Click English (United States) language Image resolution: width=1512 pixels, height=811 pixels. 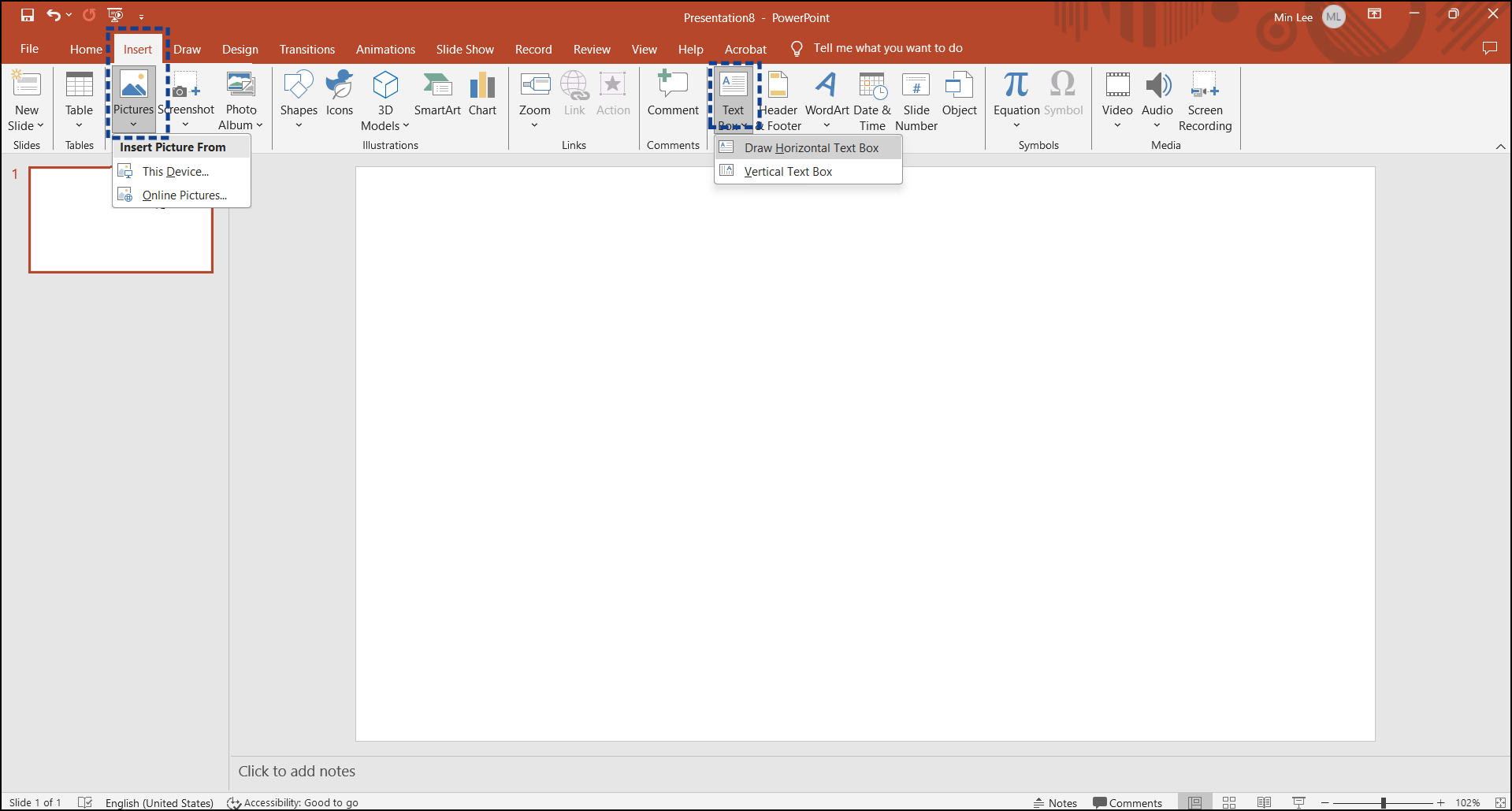click(159, 802)
